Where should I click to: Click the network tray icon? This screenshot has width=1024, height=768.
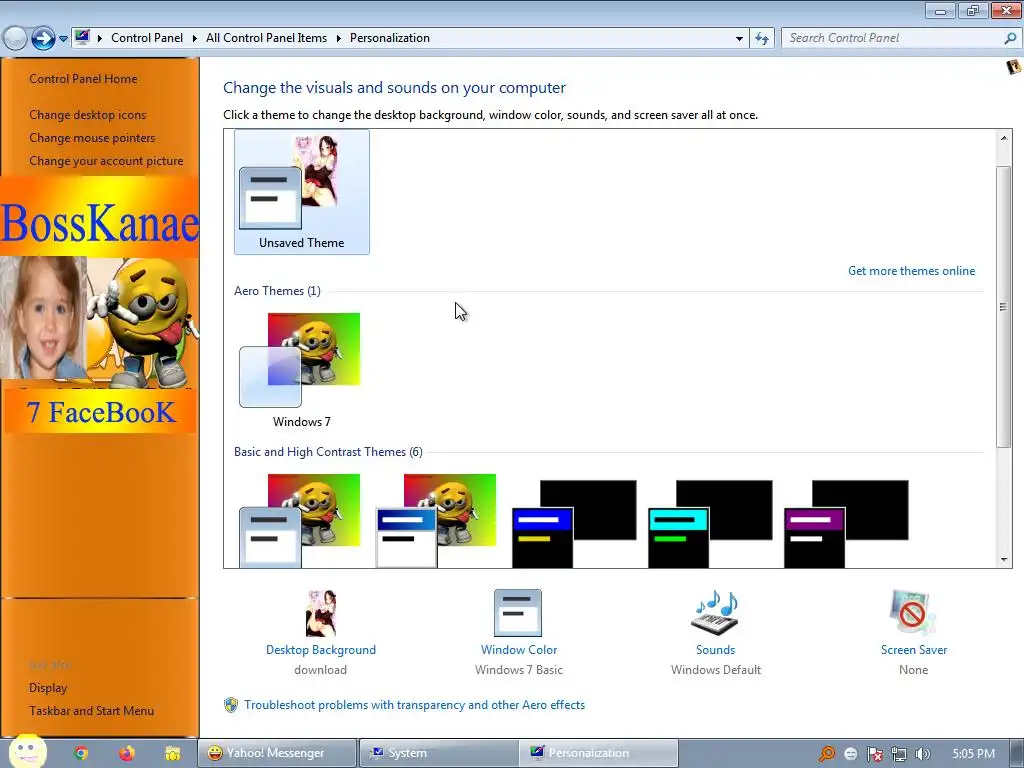pos(899,754)
